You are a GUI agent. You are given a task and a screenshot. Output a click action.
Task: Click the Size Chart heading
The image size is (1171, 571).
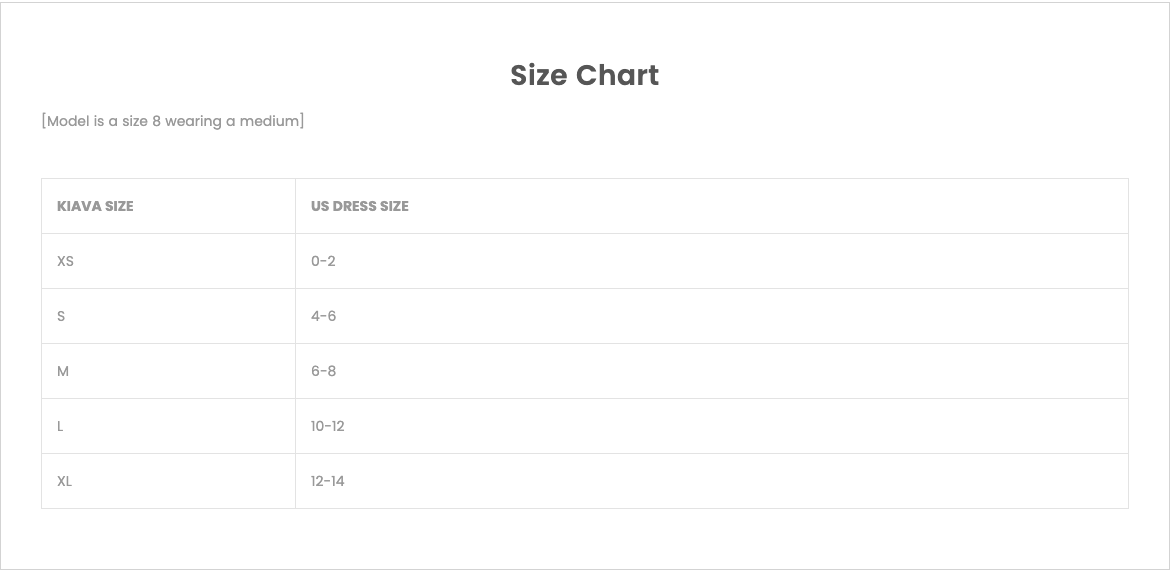(585, 75)
